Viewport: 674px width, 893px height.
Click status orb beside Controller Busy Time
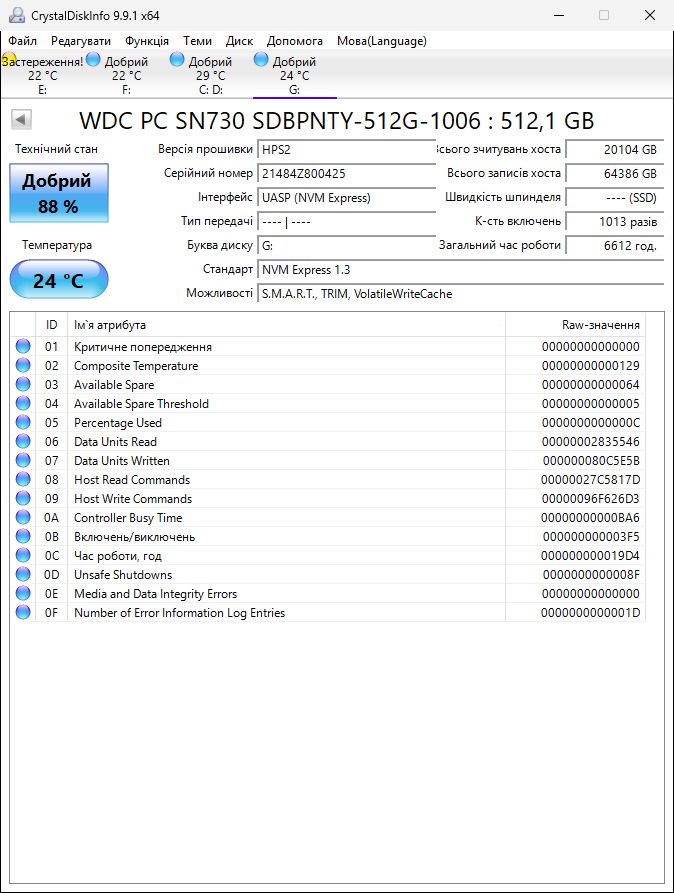click(x=23, y=517)
